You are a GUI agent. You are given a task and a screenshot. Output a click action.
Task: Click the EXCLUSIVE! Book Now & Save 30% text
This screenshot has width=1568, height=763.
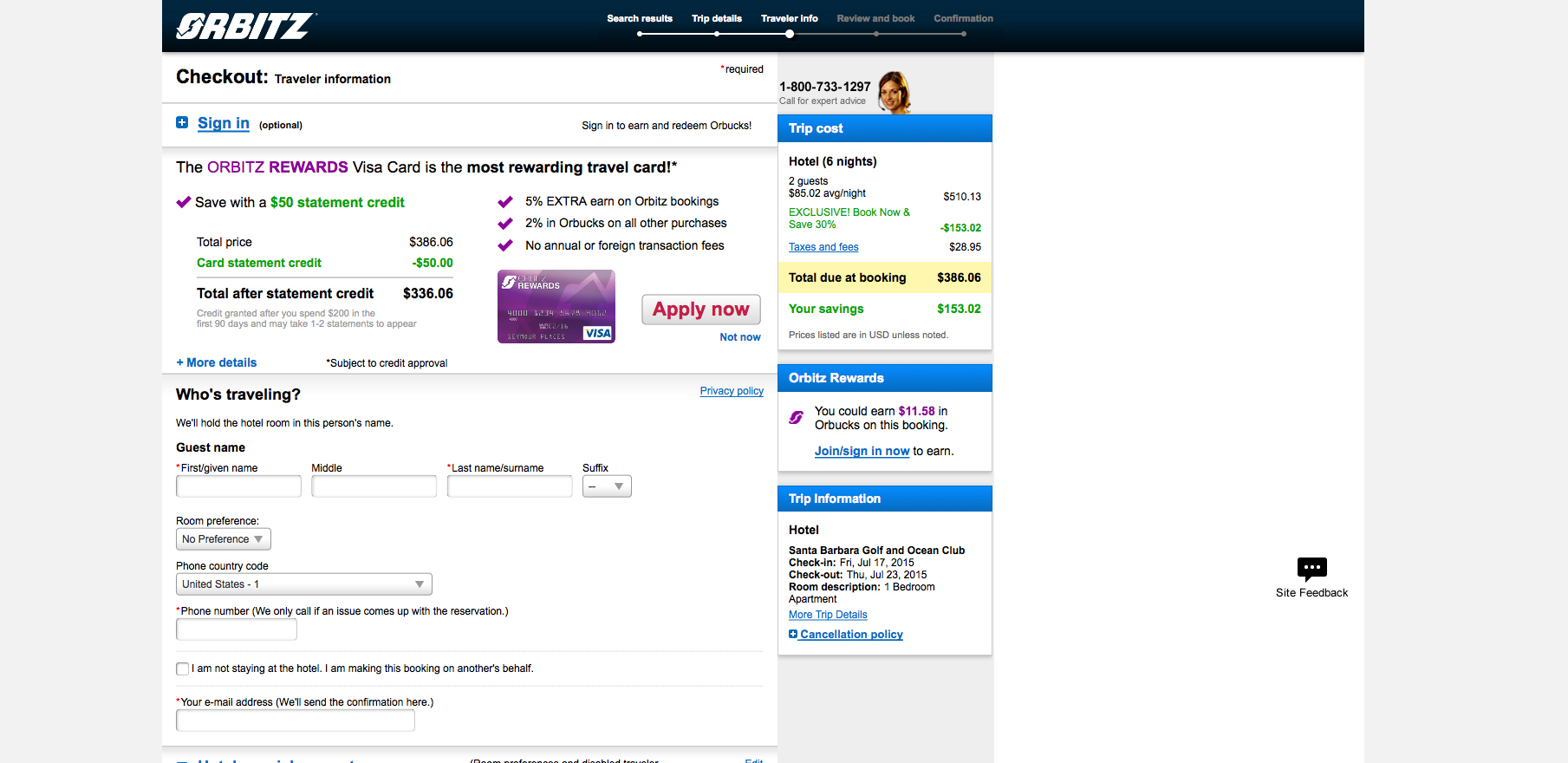pyautogui.click(x=849, y=218)
